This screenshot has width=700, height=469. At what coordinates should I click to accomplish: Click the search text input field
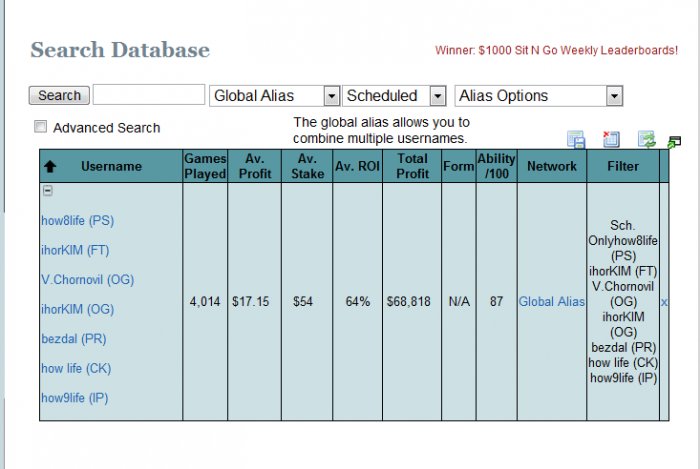[149, 96]
